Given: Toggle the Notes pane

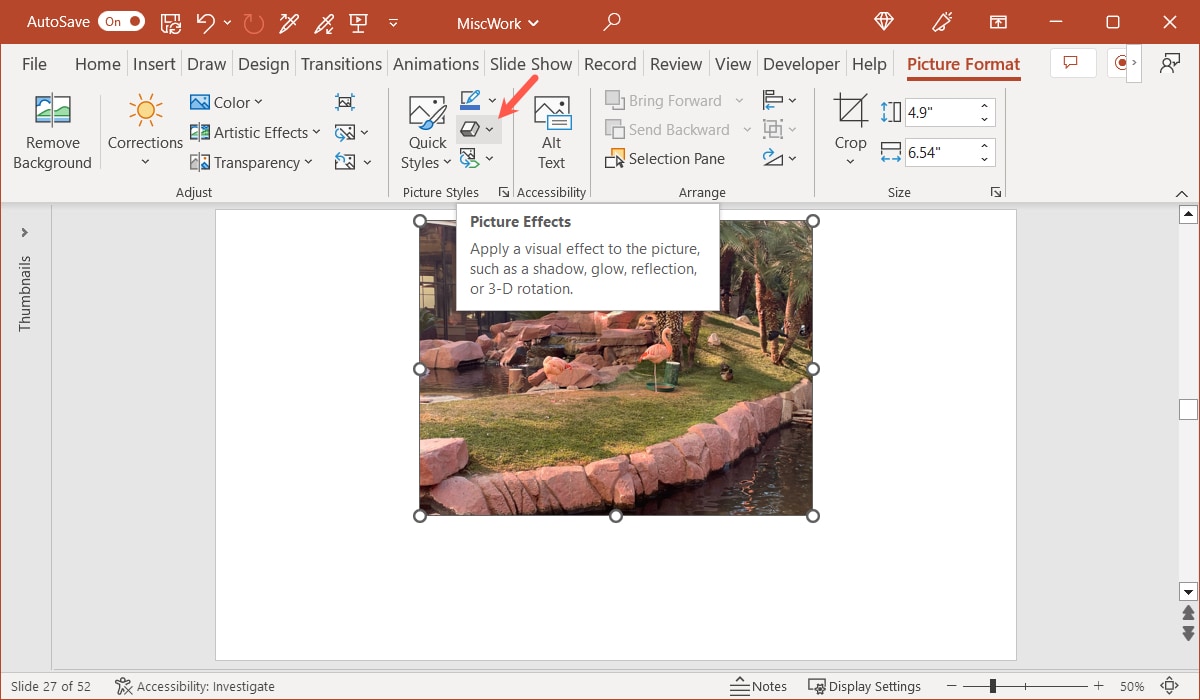Looking at the screenshot, I should (759, 686).
